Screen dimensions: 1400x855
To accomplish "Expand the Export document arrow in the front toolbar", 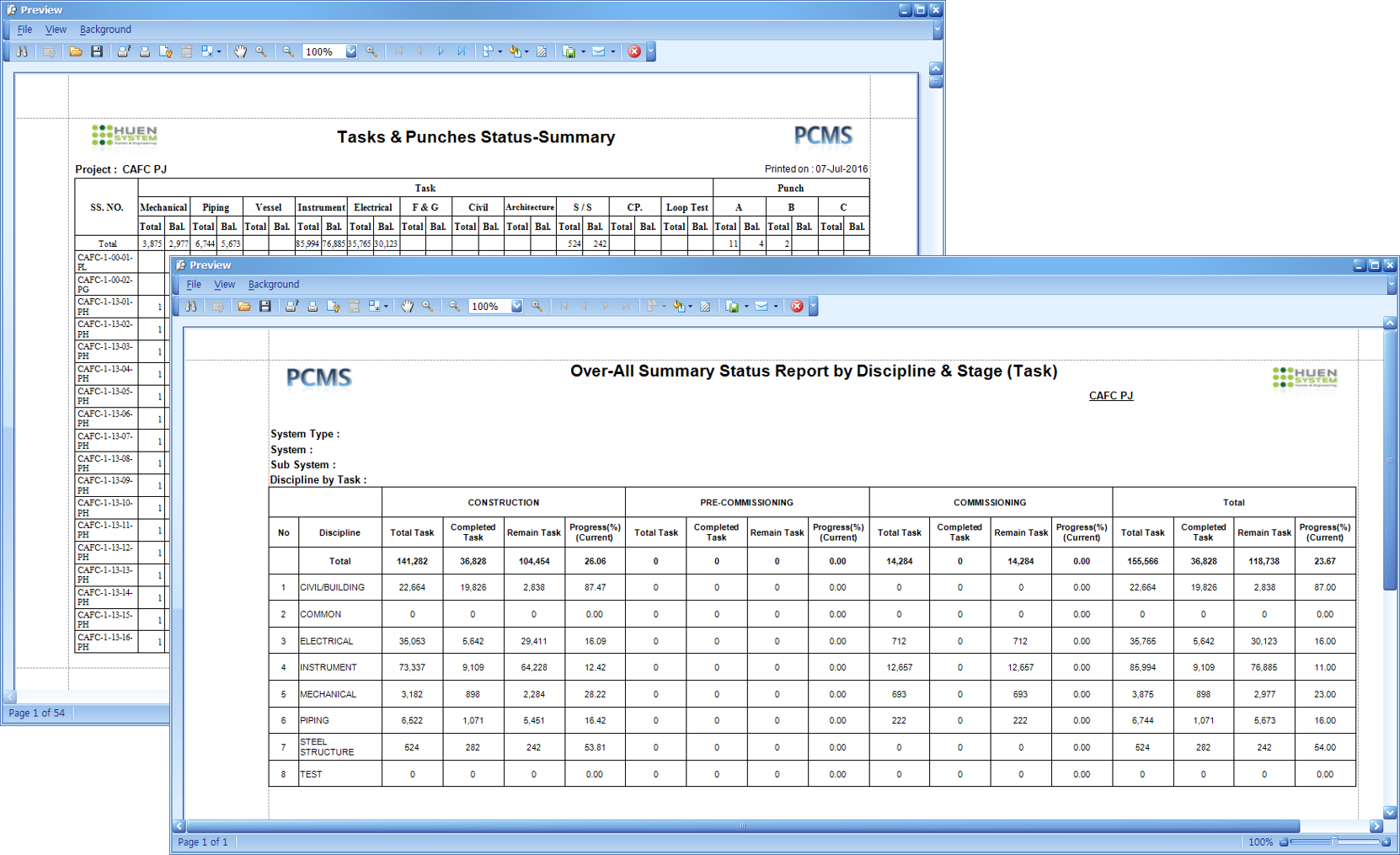I will coord(746,307).
